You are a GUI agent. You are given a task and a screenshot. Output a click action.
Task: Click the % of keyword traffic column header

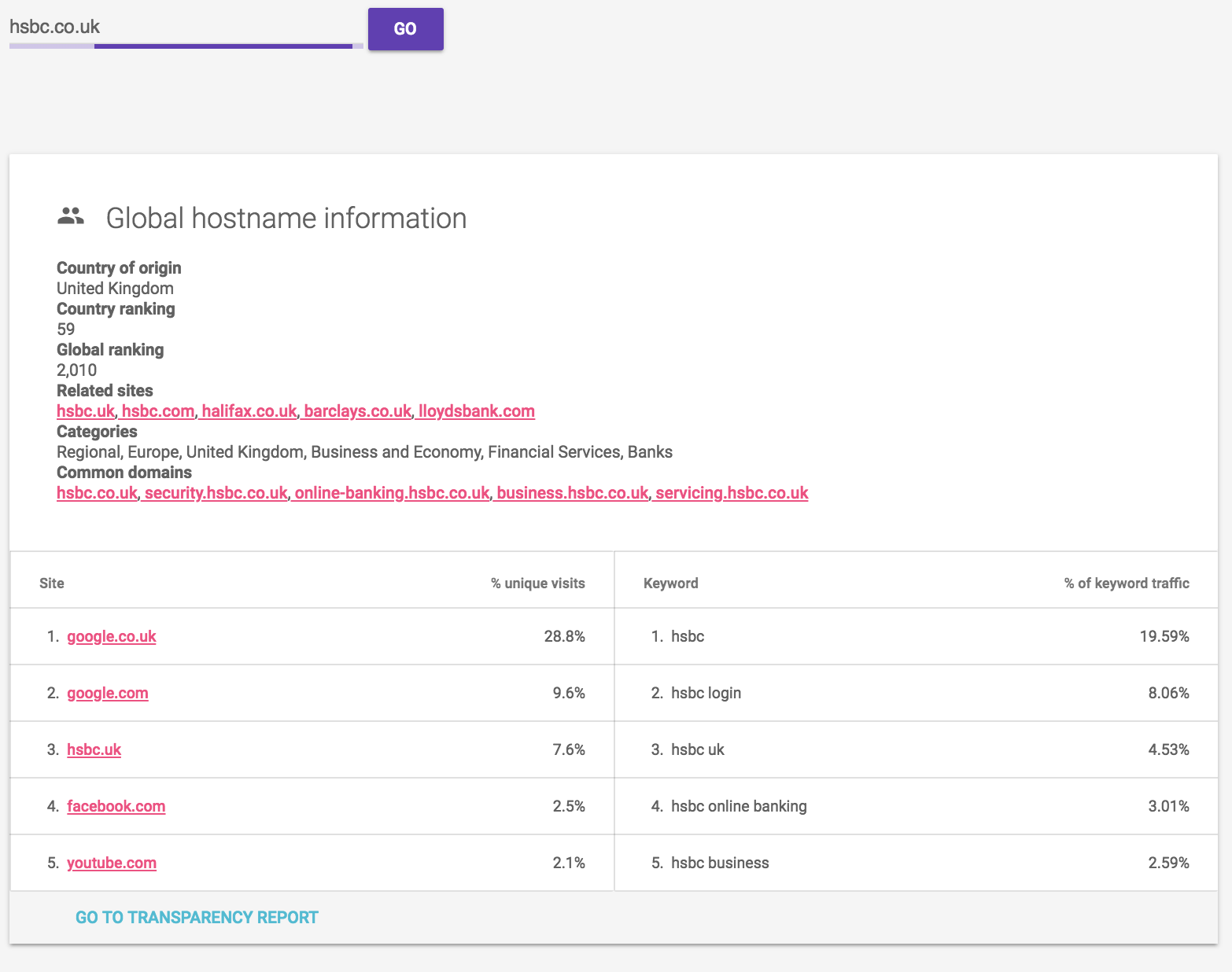pos(1127,583)
